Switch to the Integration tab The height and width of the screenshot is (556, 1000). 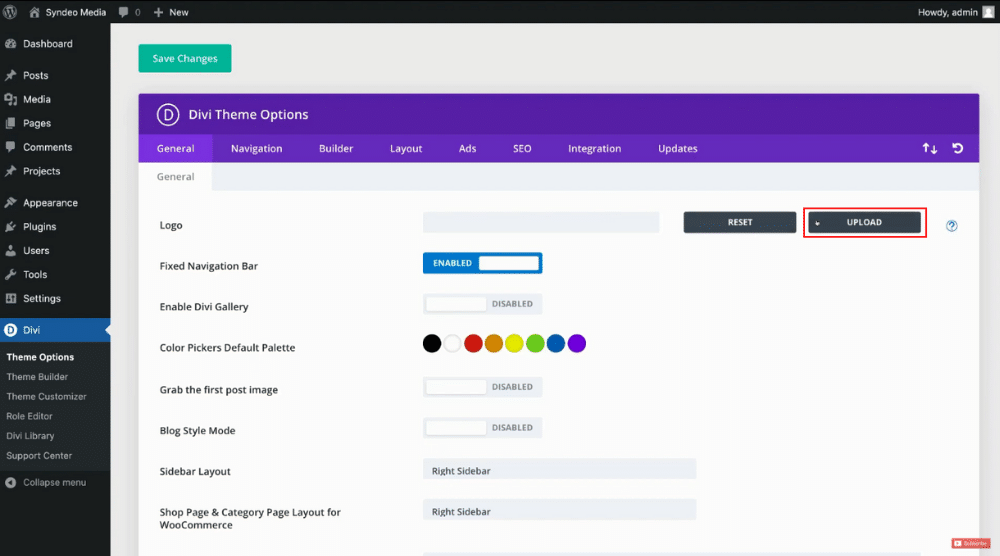[594, 149]
